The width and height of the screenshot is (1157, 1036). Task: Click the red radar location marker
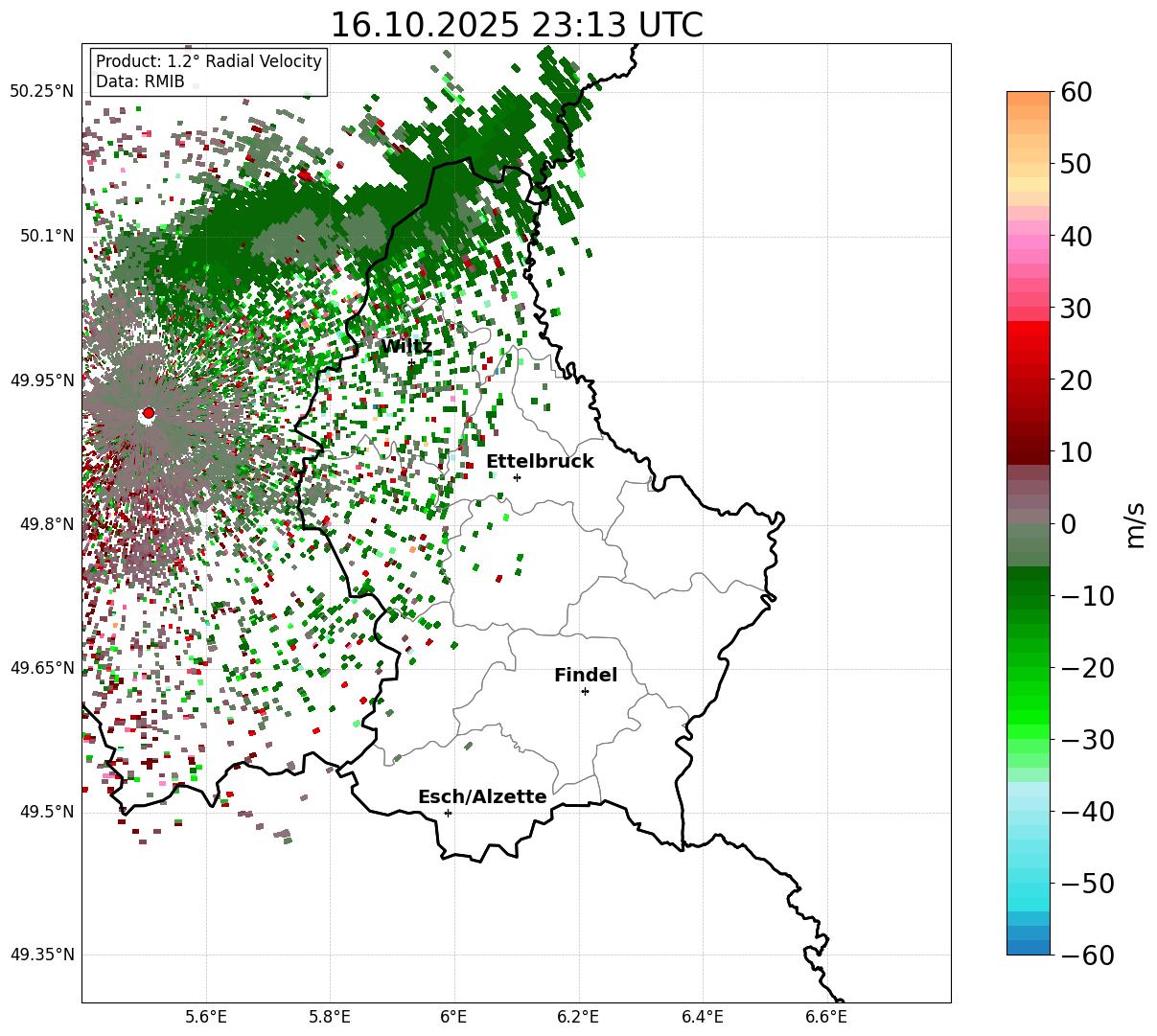[x=148, y=413]
